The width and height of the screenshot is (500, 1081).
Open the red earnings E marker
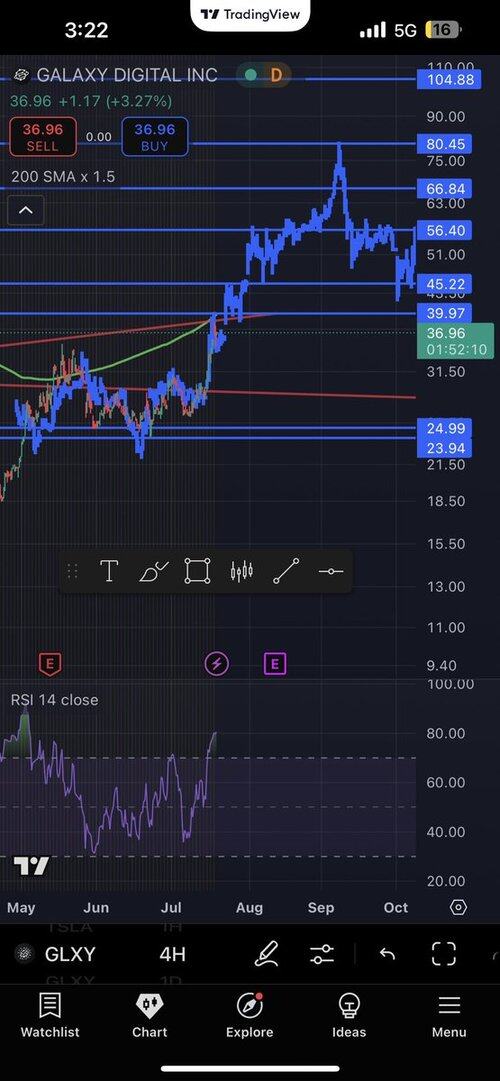pos(49,664)
